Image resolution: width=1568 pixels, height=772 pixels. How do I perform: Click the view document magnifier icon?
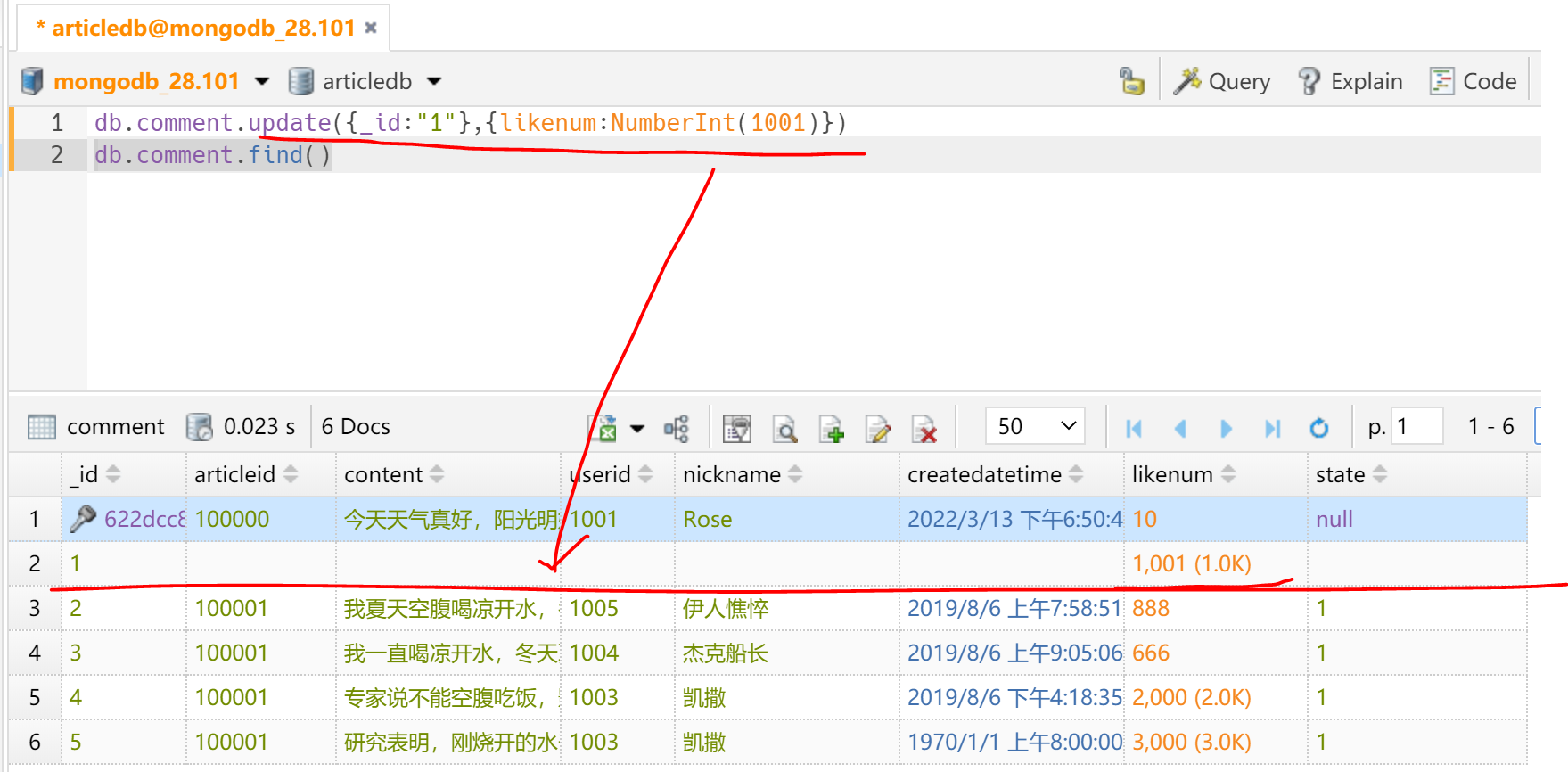[x=784, y=429]
